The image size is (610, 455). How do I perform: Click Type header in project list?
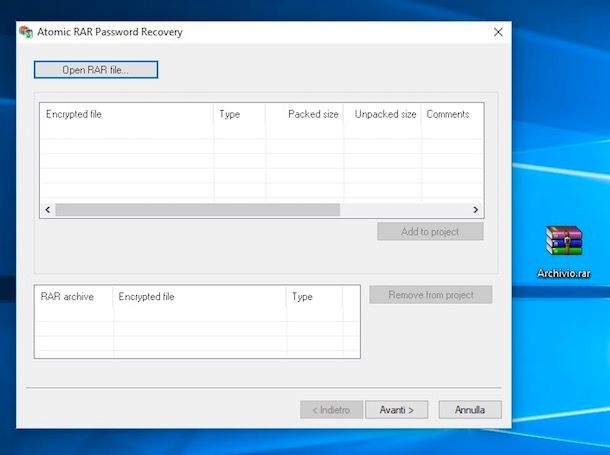(x=314, y=297)
